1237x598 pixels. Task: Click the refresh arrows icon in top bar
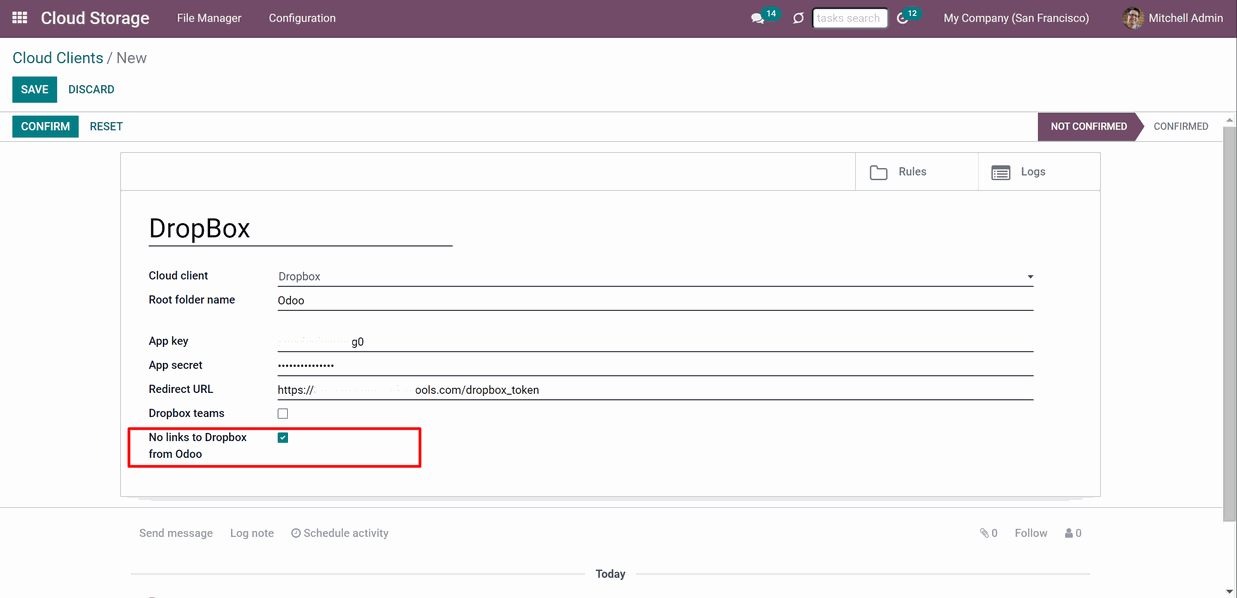(x=798, y=19)
